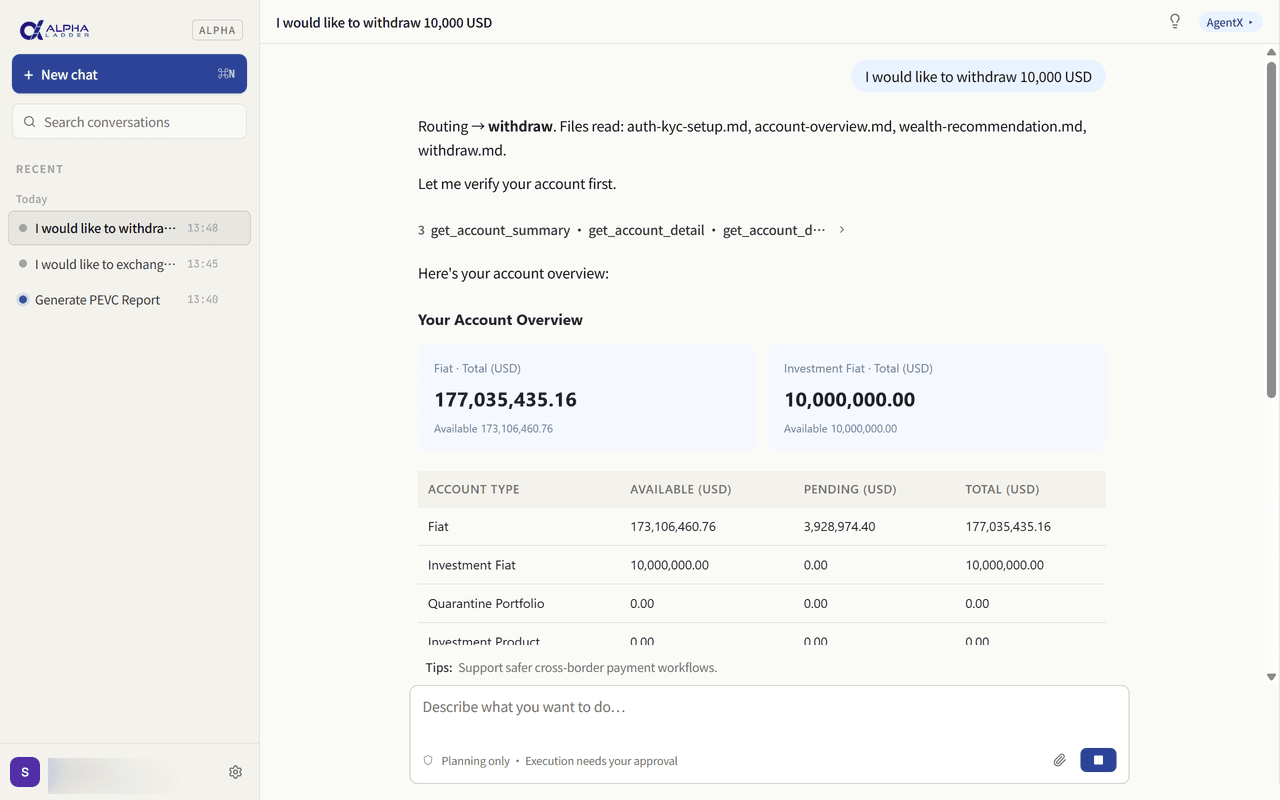The image size is (1280, 800).
Task: Start a New chat
Action: 129,74
